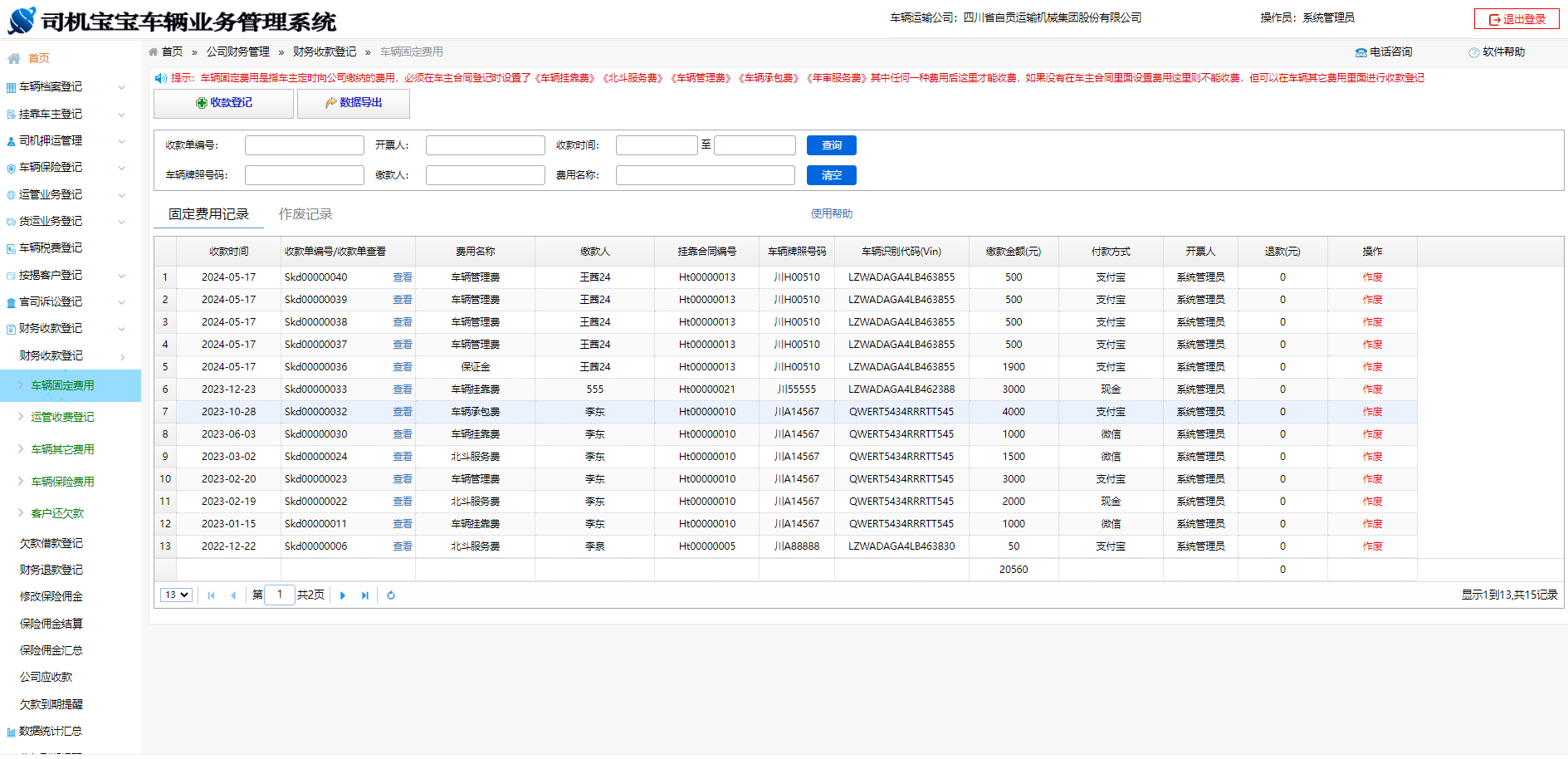The width and height of the screenshot is (1568, 759).
Task: Click the 按揭客户登记 sidebar icon
Action: [x=11, y=276]
